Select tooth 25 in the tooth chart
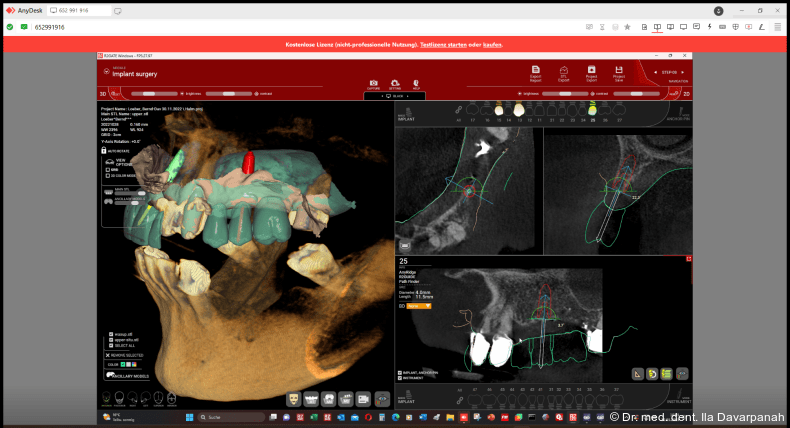This screenshot has width=790, height=428. pos(592,108)
